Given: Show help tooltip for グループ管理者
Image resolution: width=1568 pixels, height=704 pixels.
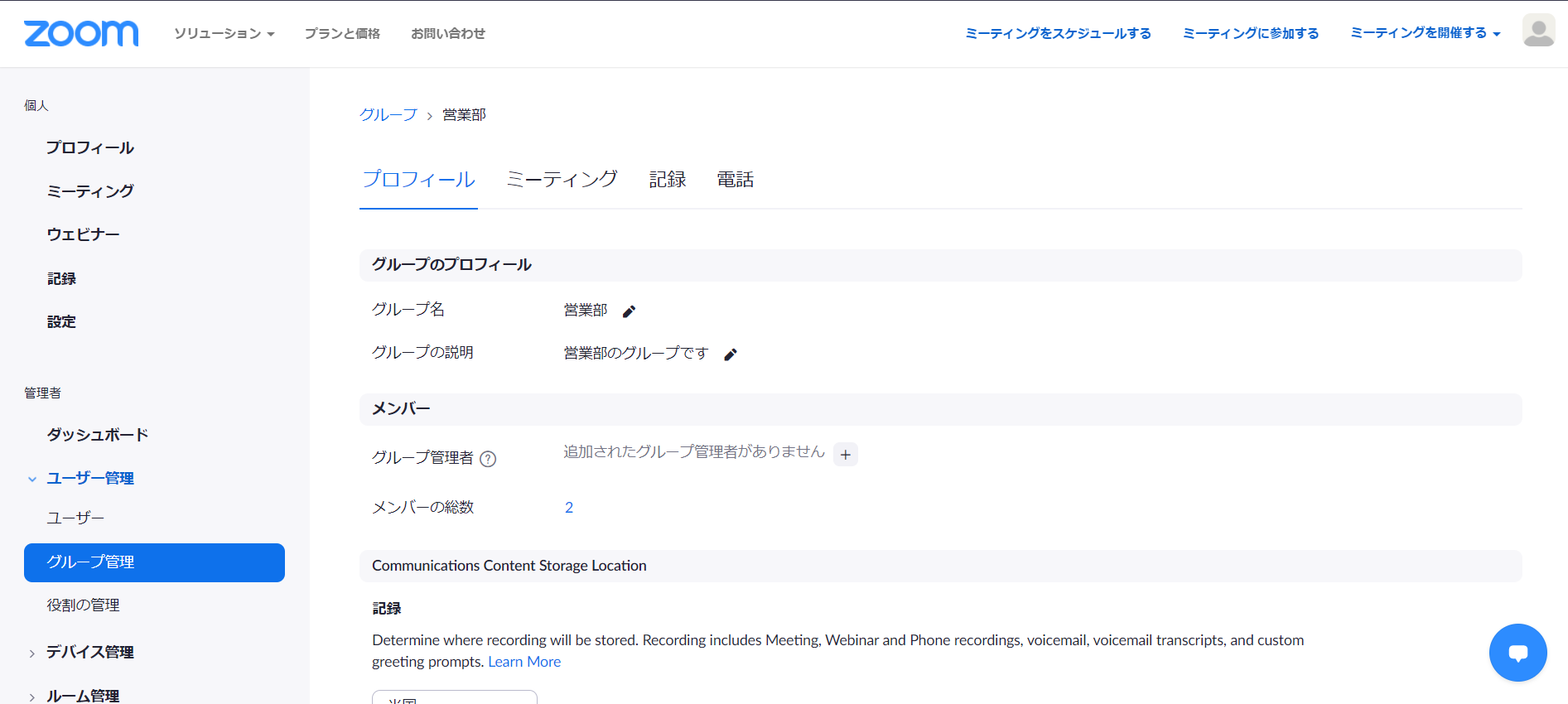Looking at the screenshot, I should tap(488, 459).
